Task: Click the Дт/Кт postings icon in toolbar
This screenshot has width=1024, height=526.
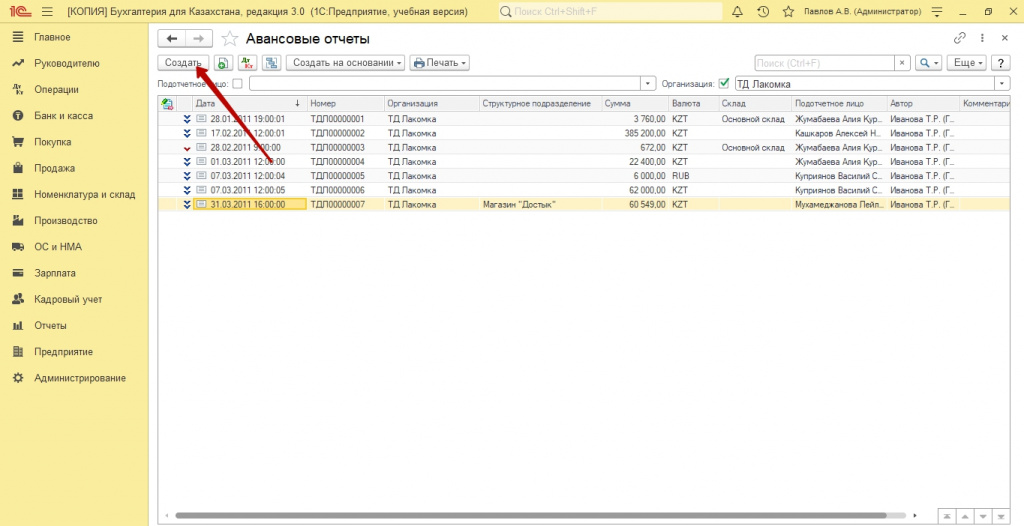Action: pos(247,62)
